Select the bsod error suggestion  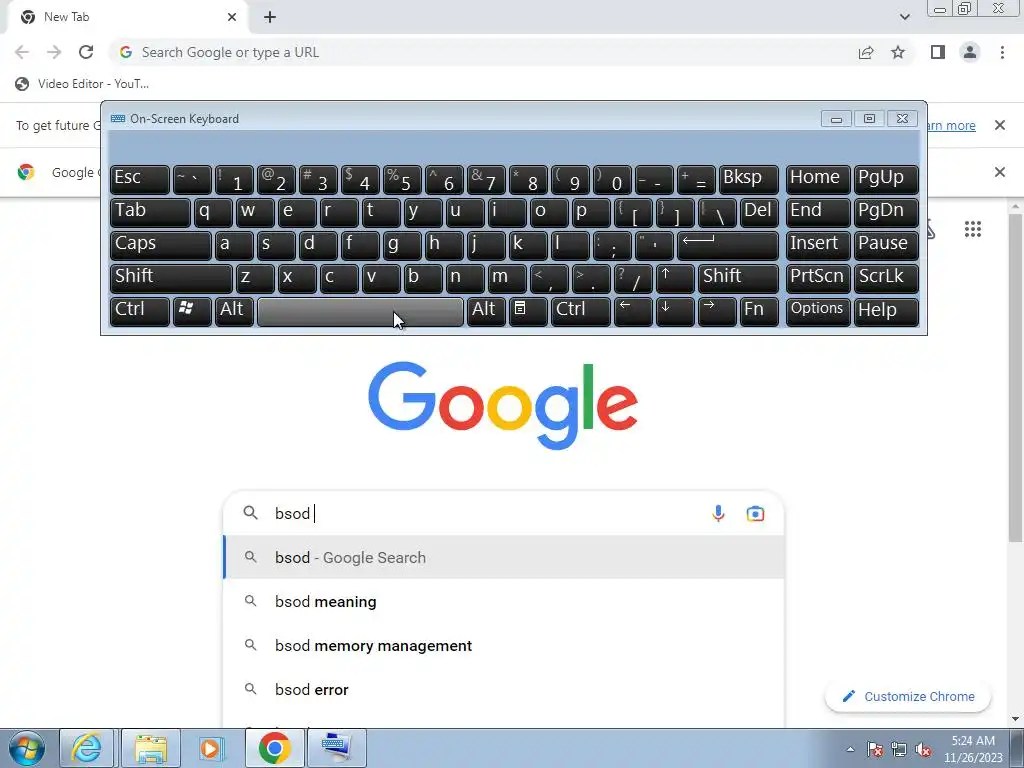point(503,690)
